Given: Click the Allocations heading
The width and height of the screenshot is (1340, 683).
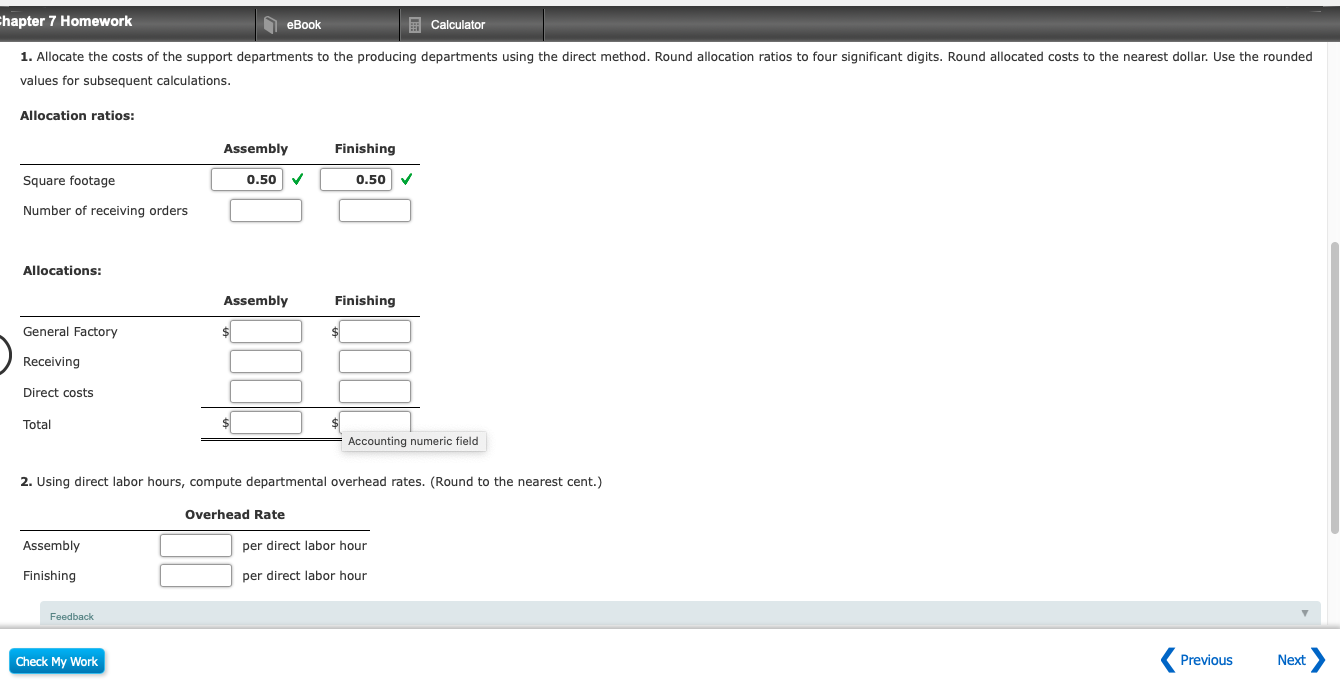Looking at the screenshot, I should point(62,270).
